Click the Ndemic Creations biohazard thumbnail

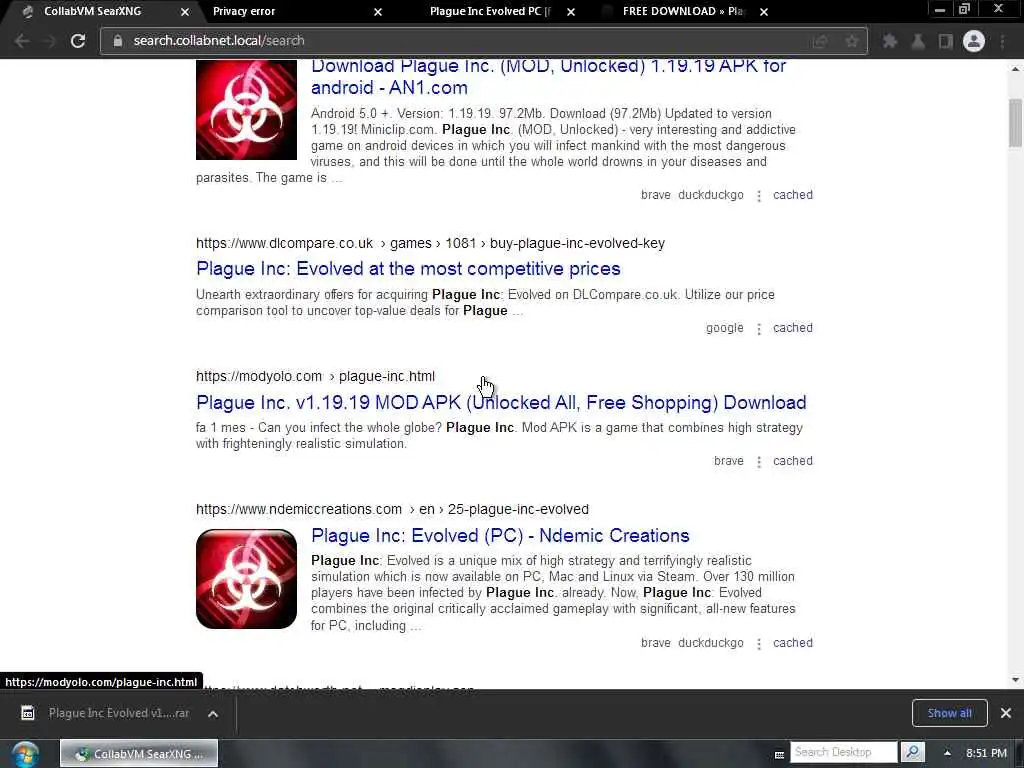246,579
